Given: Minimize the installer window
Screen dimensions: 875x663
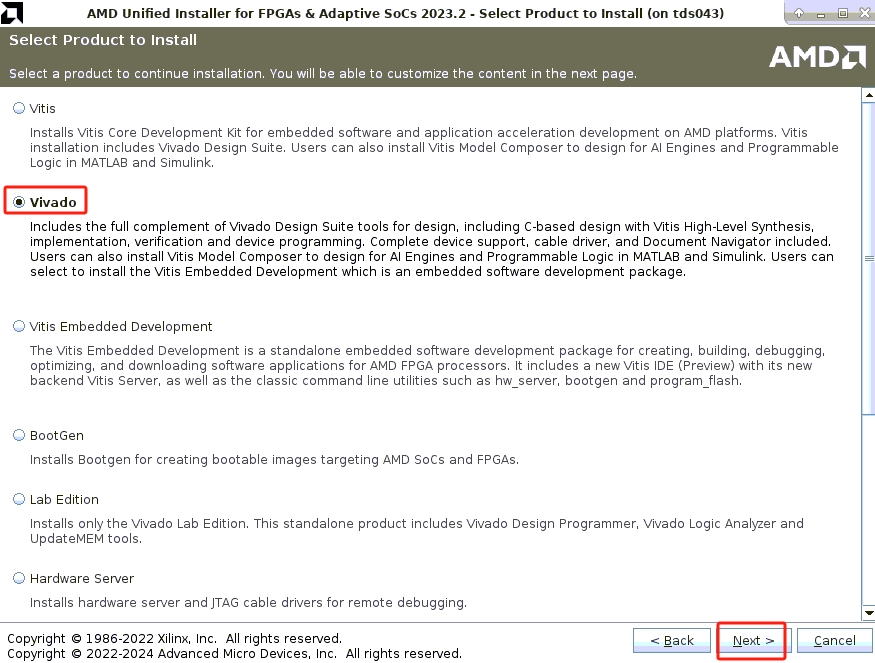Looking at the screenshot, I should [820, 14].
